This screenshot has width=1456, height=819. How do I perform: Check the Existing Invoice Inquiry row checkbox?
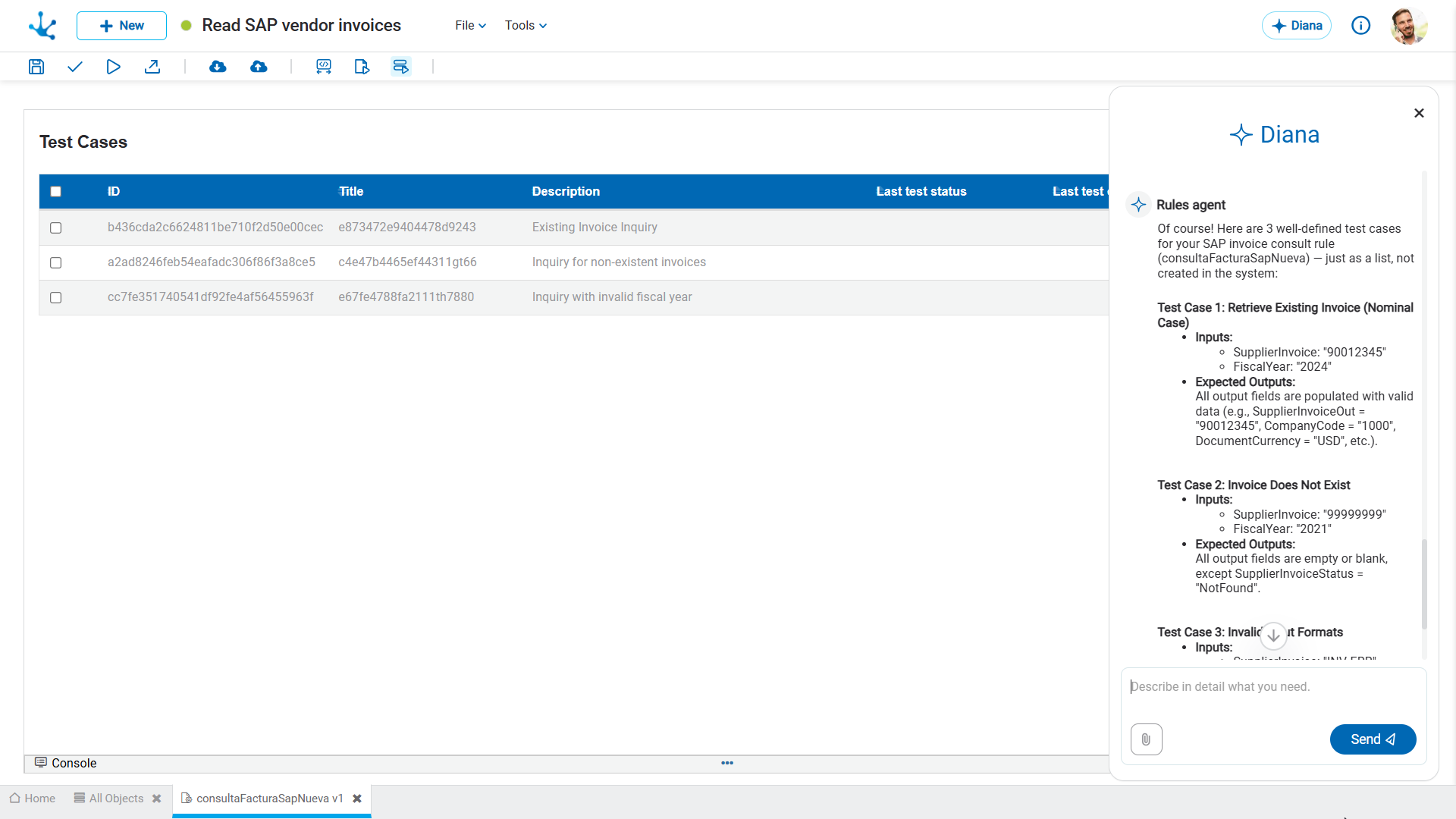click(x=55, y=227)
